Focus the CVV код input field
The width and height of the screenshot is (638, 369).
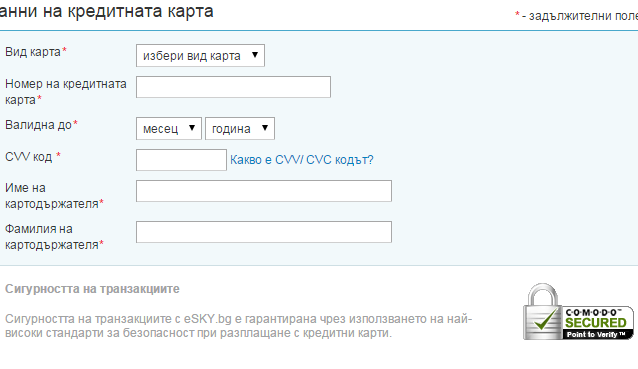[181, 159]
